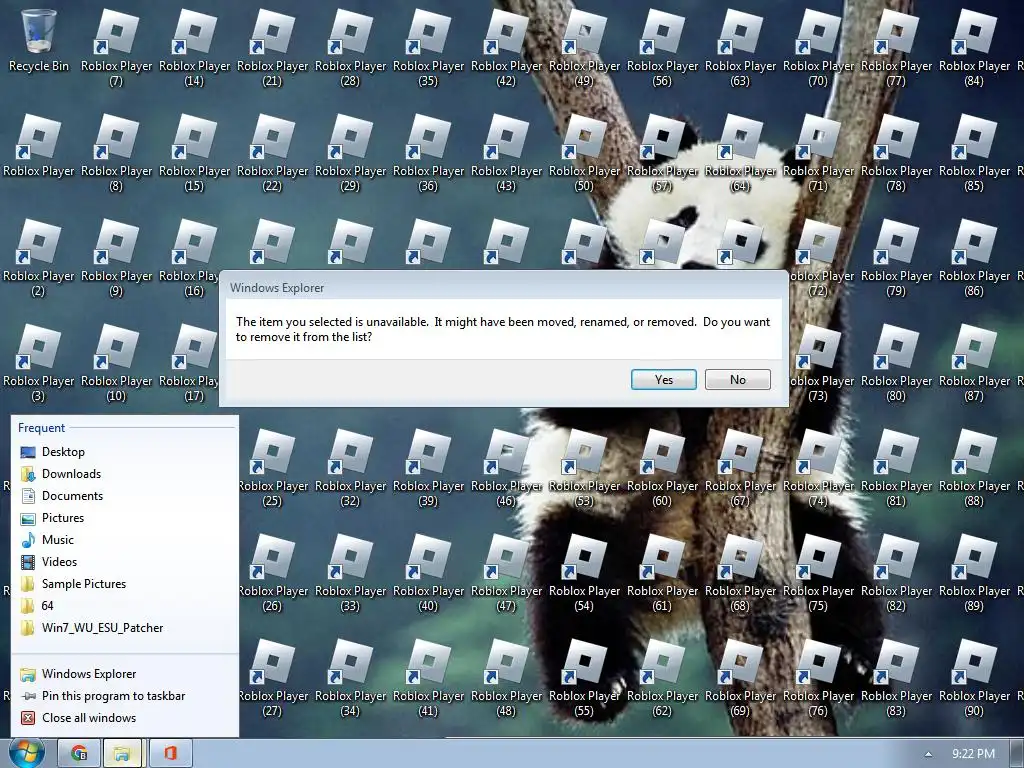
Task: Select Roblox Player (56) shortcut
Action: pyautogui.click(x=662, y=47)
